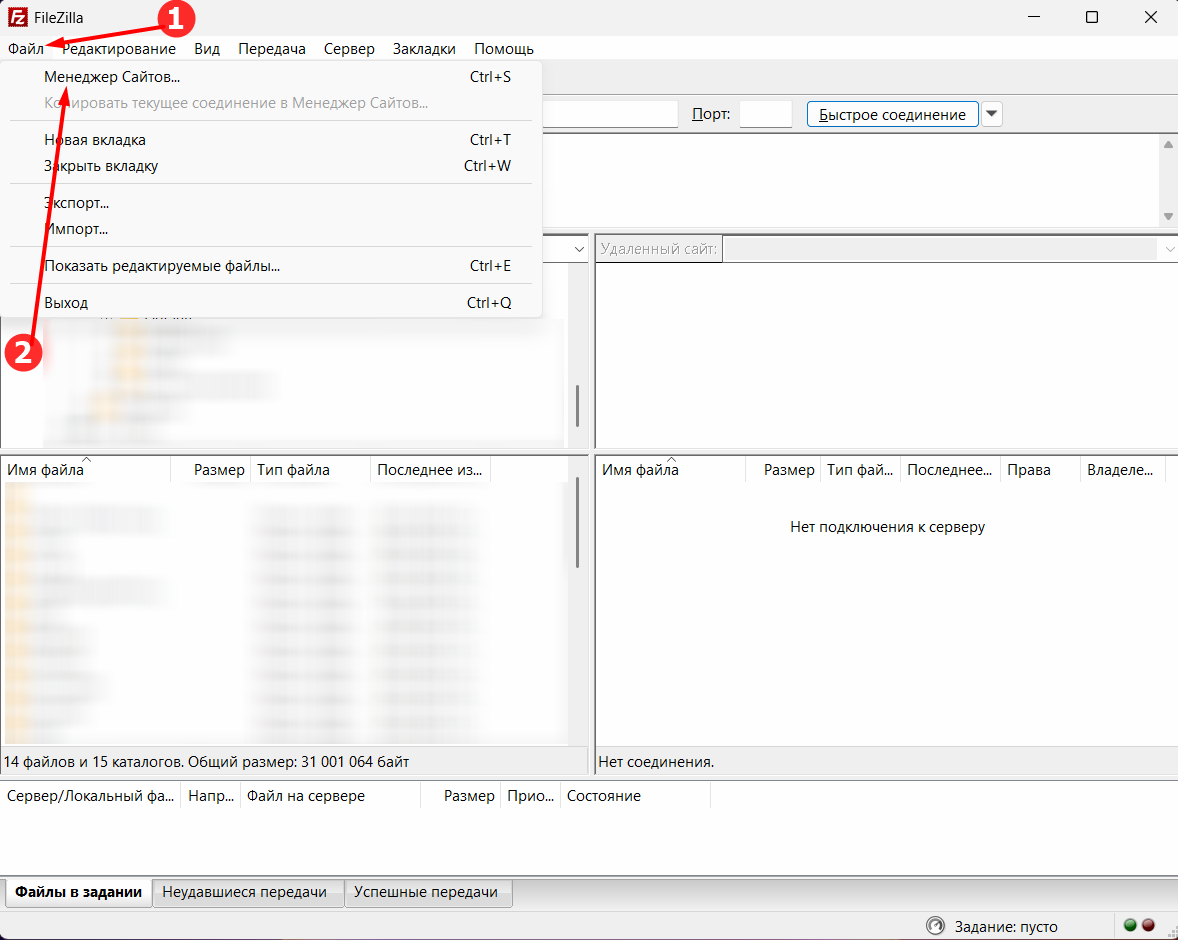Click local directory tree scrollbar thumb
Screen dimensions: 1178x940
(x=577, y=406)
